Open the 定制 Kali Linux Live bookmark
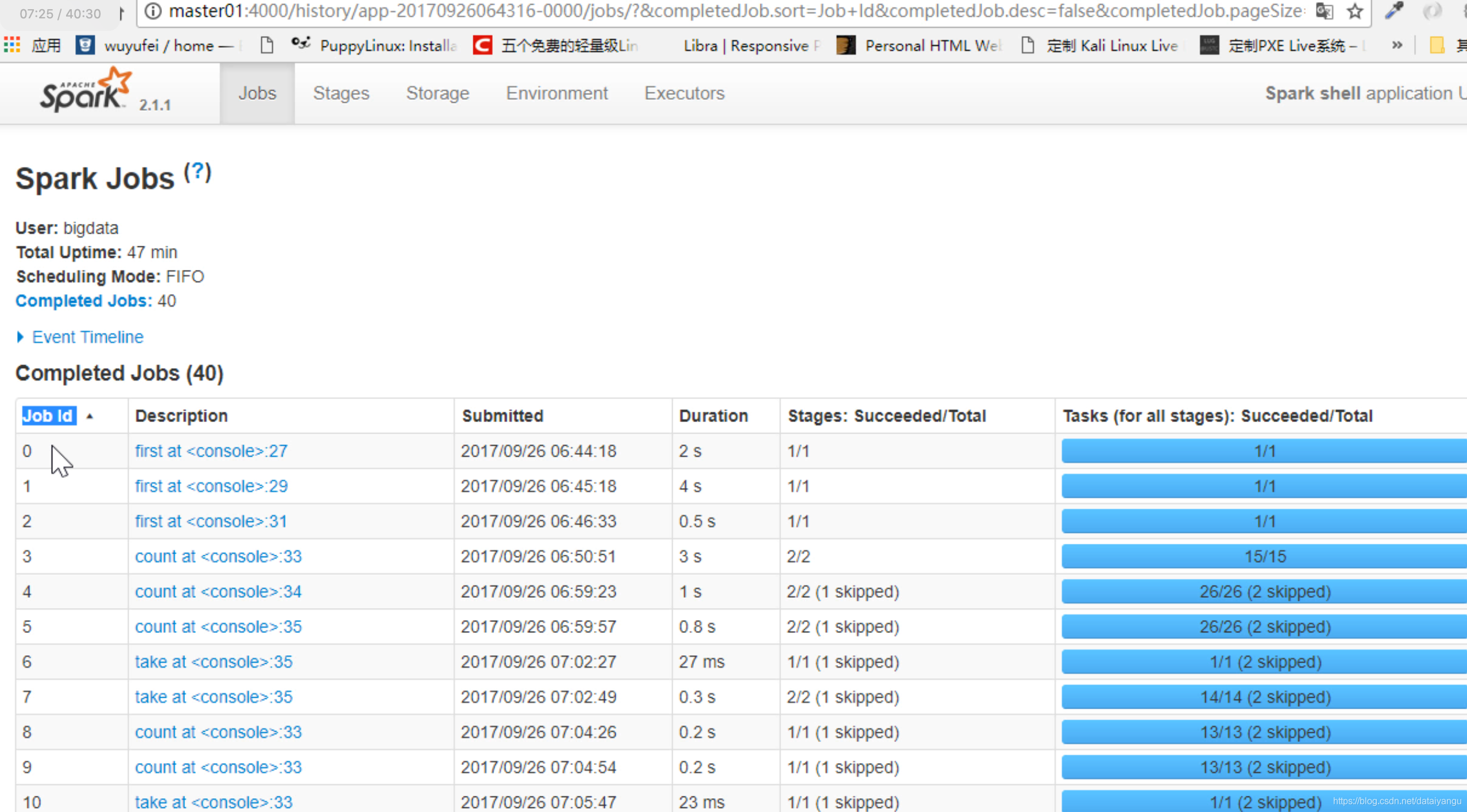 pos(1100,45)
